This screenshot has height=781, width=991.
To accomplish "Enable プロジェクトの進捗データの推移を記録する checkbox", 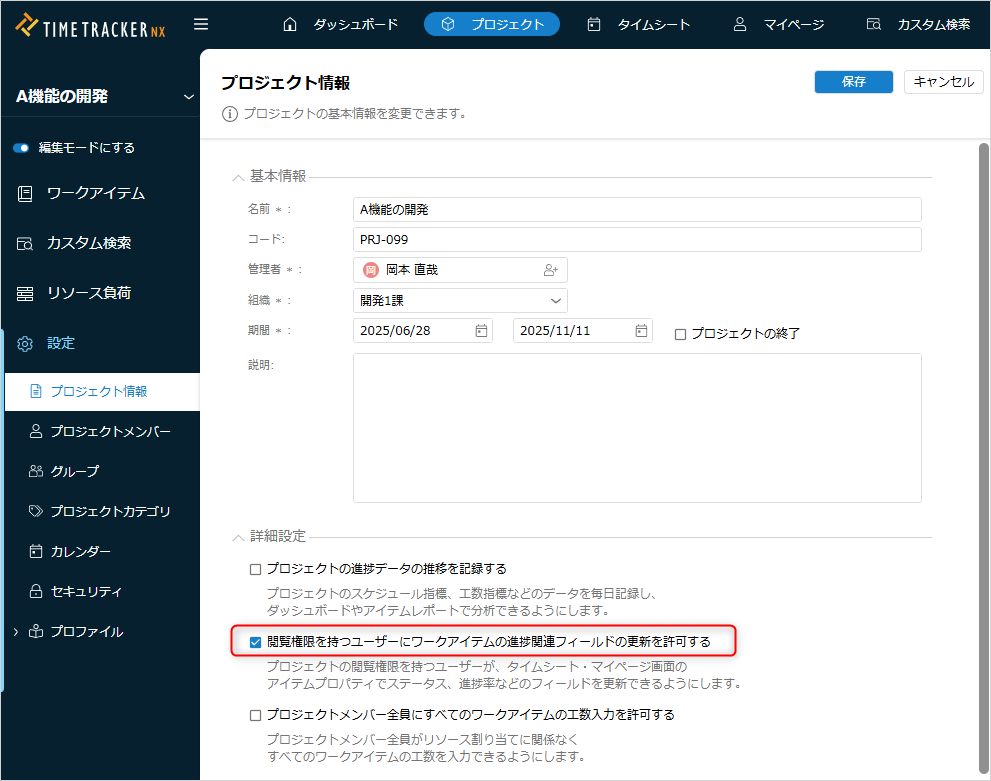I will tap(255, 569).
